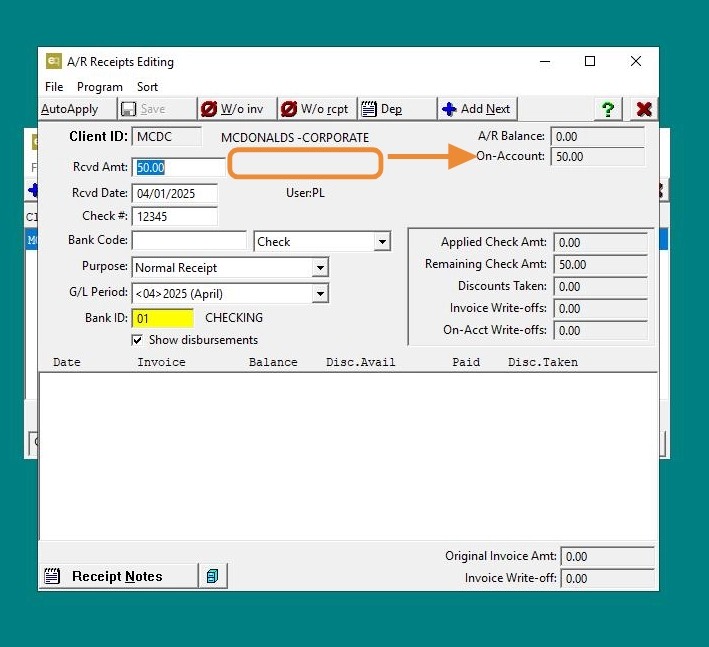
Task: Click the Date column header
Action: coord(67,362)
